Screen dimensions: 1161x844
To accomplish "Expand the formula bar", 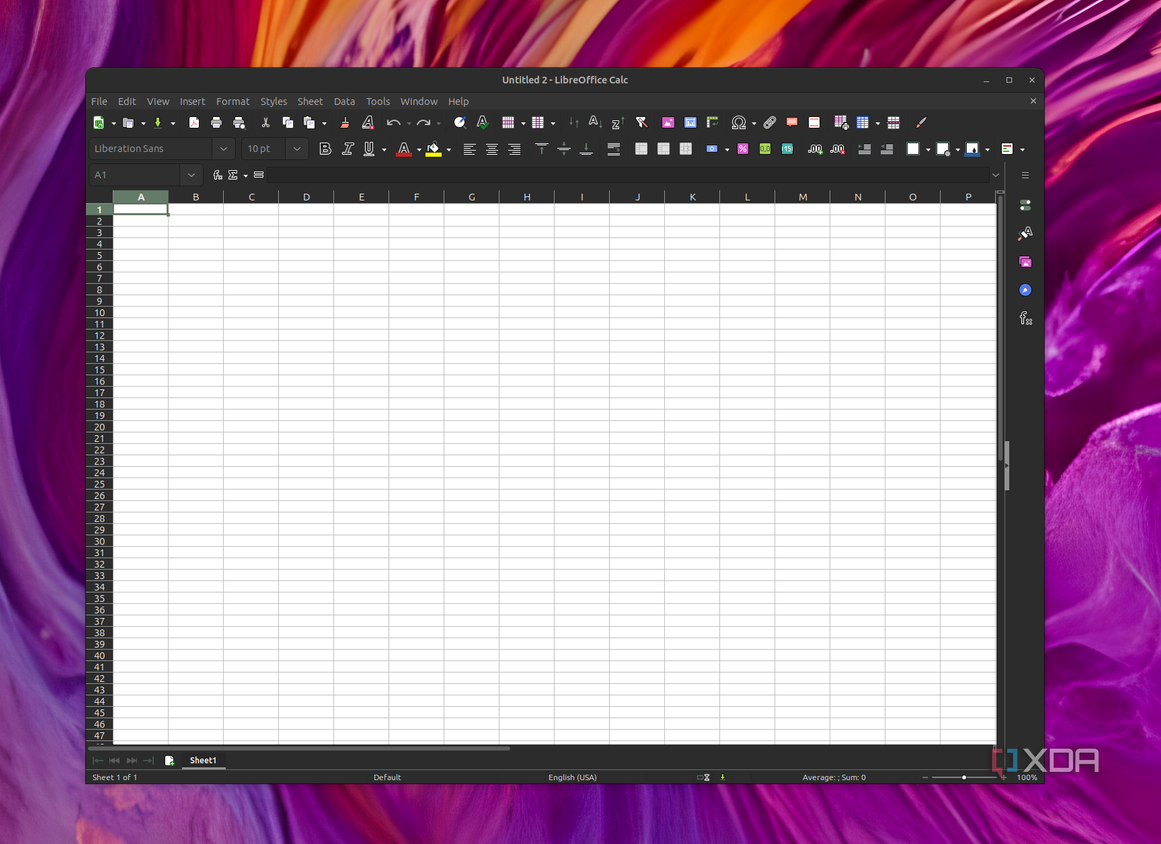I will pos(996,175).
